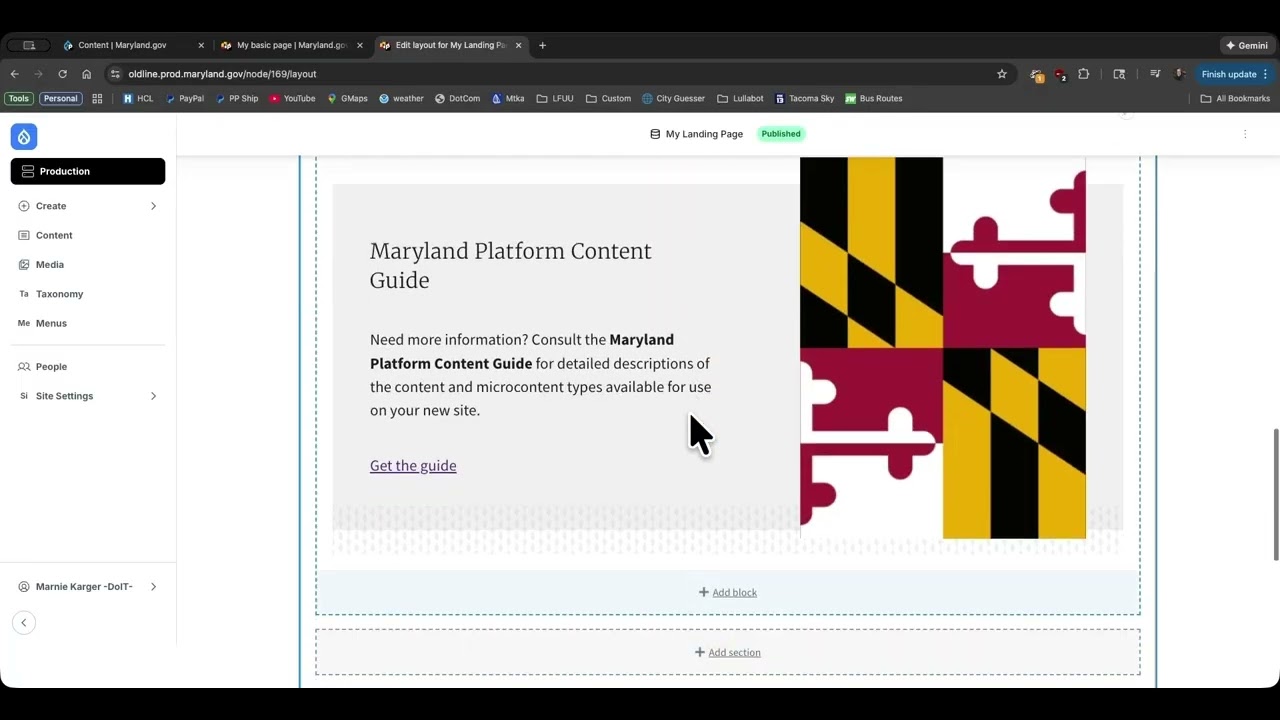Screen dimensions: 1280x720
Task: Click the Drupal drop logo in sidebar
Action: coord(24,137)
